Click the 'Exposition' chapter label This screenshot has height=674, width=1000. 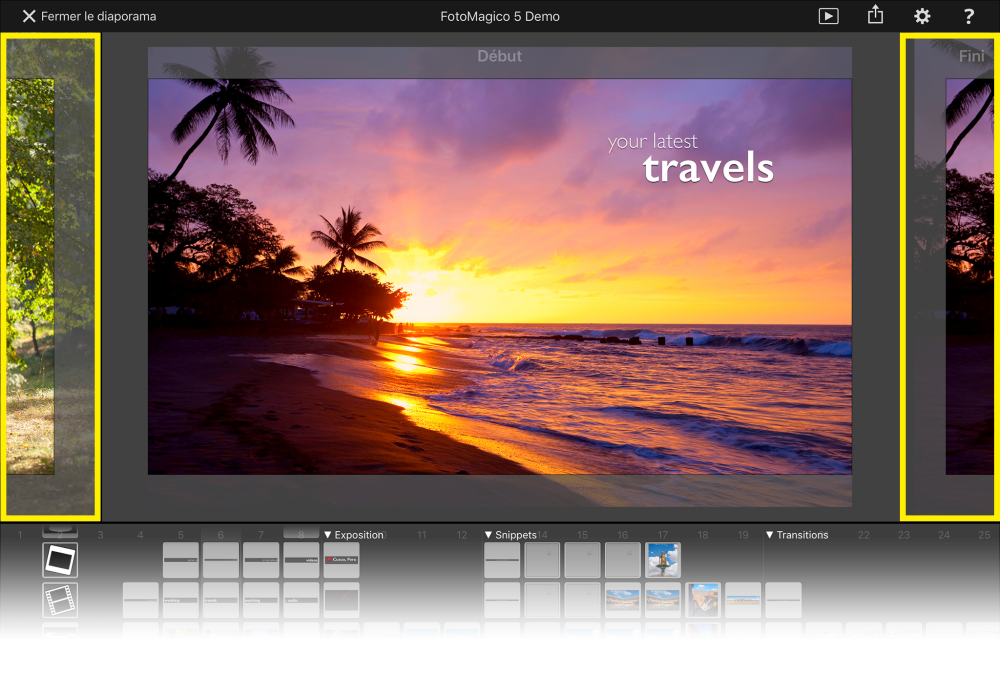[359, 535]
